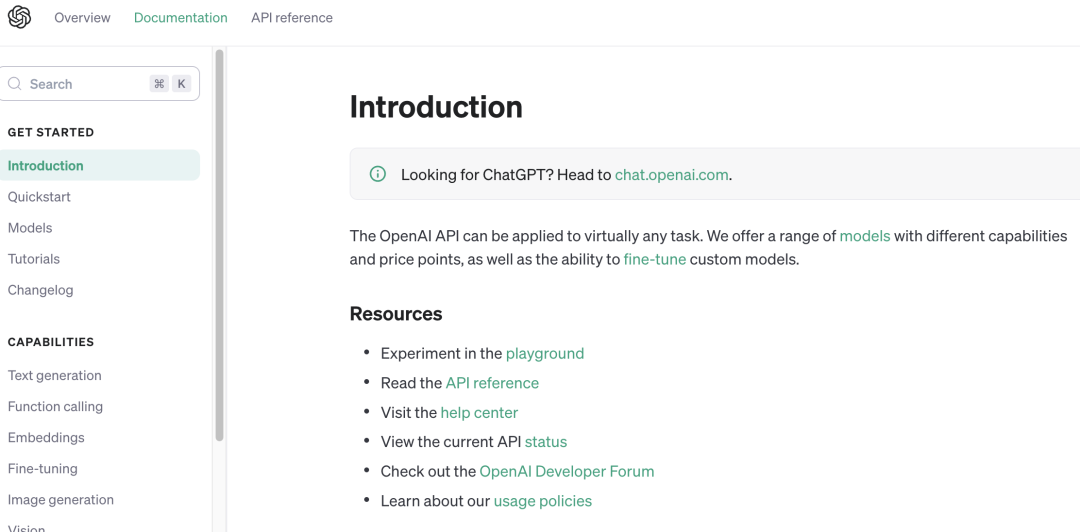Select Introduction in the sidebar
The width and height of the screenshot is (1080, 532).
(x=99, y=165)
